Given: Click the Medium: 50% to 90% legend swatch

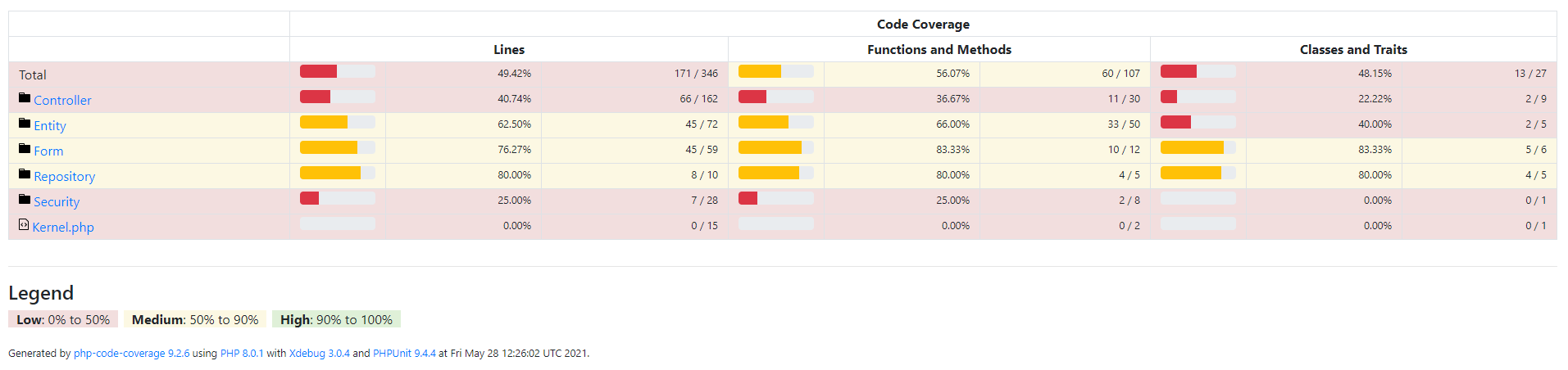Looking at the screenshot, I should [195, 319].
